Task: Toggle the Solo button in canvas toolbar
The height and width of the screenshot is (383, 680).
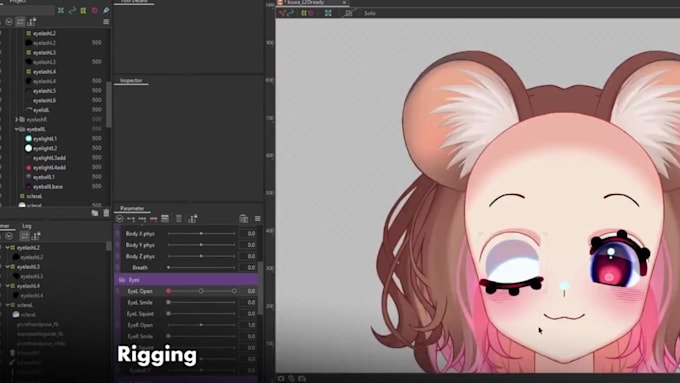Action: pos(370,13)
